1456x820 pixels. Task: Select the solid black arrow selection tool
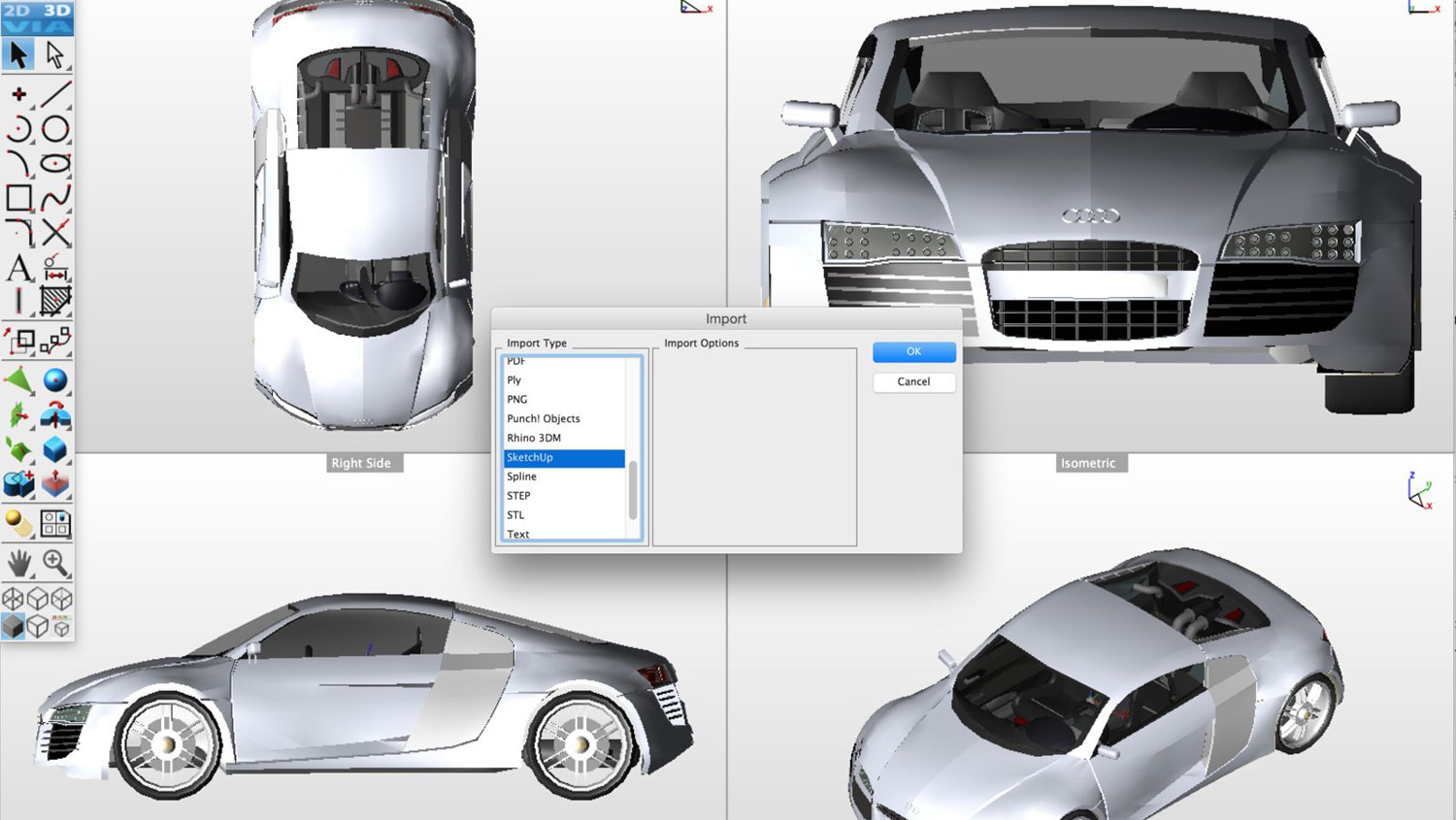(x=18, y=54)
